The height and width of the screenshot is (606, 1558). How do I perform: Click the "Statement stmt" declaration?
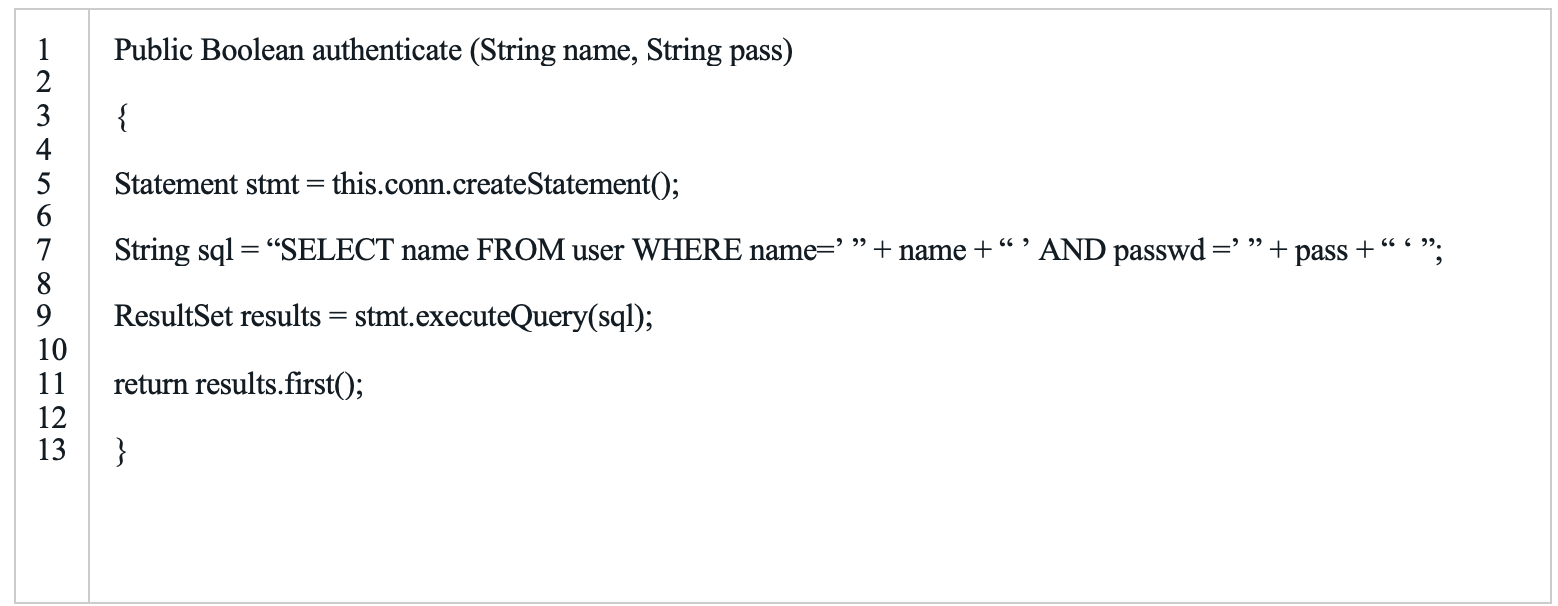206,185
